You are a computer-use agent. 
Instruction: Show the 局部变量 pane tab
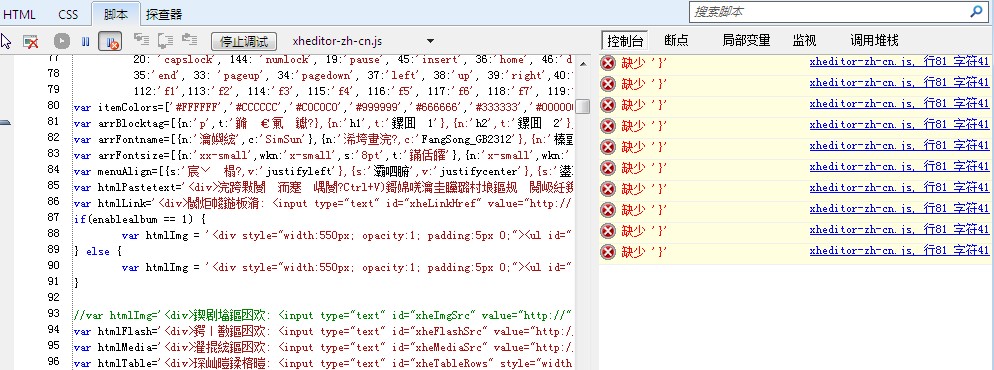pos(746,41)
